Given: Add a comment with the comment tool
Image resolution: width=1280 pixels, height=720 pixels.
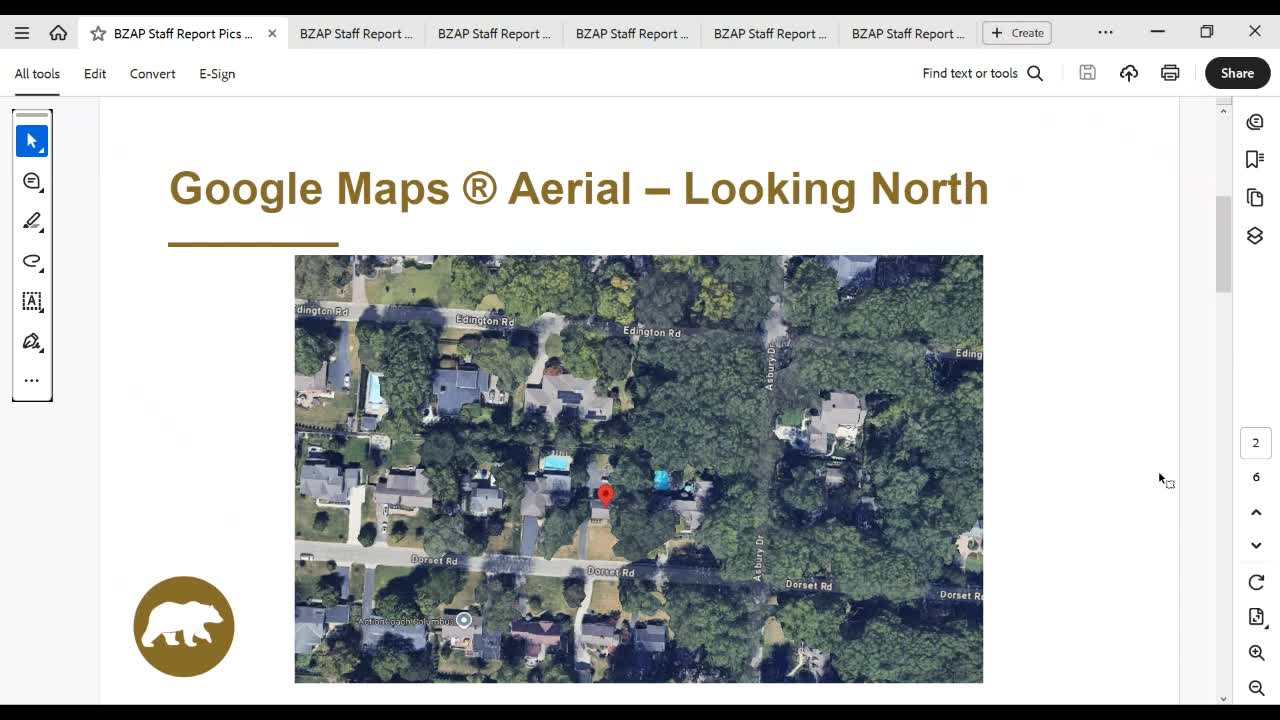Looking at the screenshot, I should point(32,181).
